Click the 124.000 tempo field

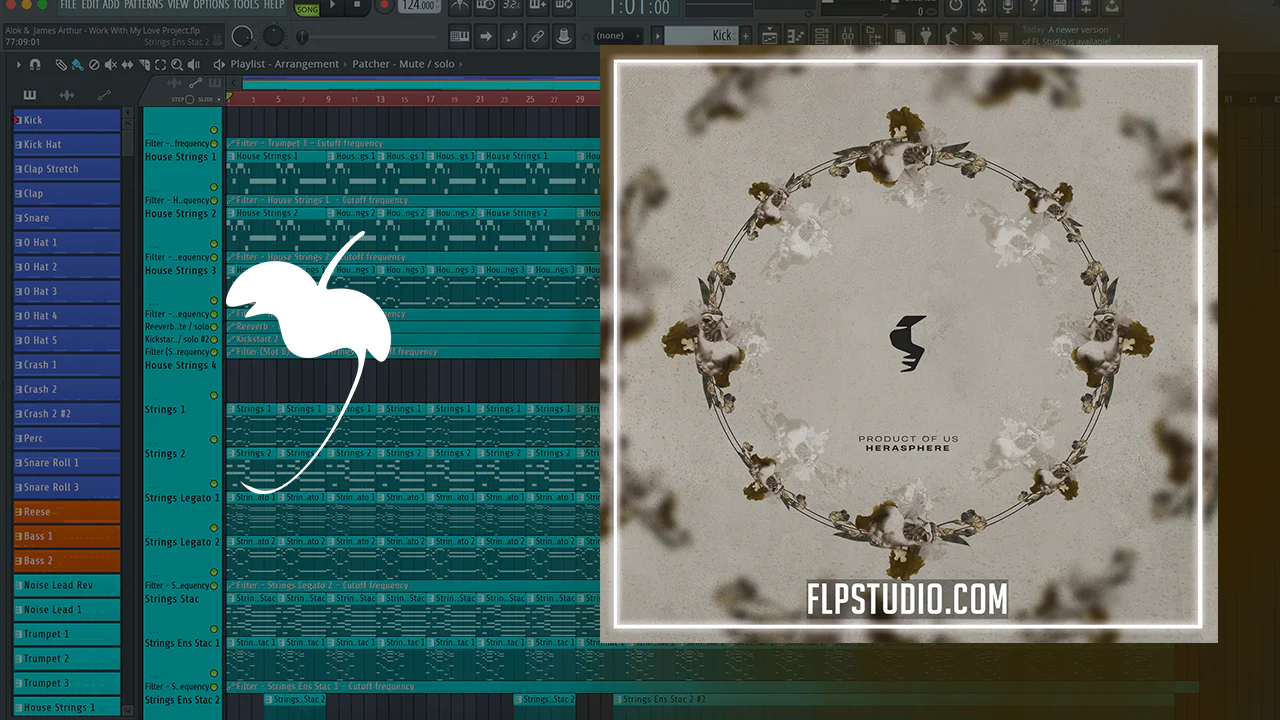pyautogui.click(x=420, y=7)
